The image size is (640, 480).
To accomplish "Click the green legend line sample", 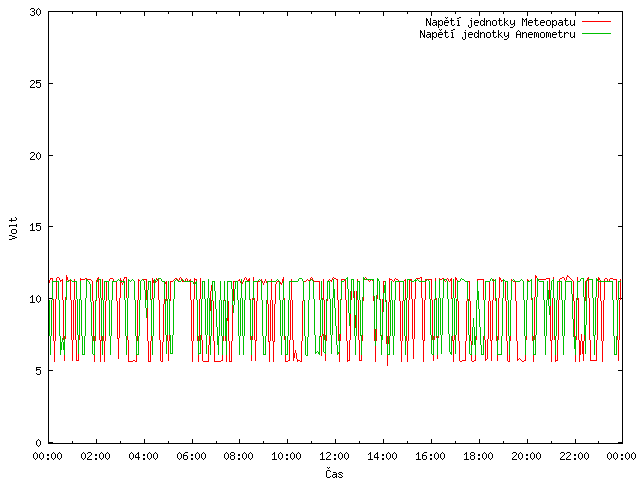I will [x=596, y=34].
